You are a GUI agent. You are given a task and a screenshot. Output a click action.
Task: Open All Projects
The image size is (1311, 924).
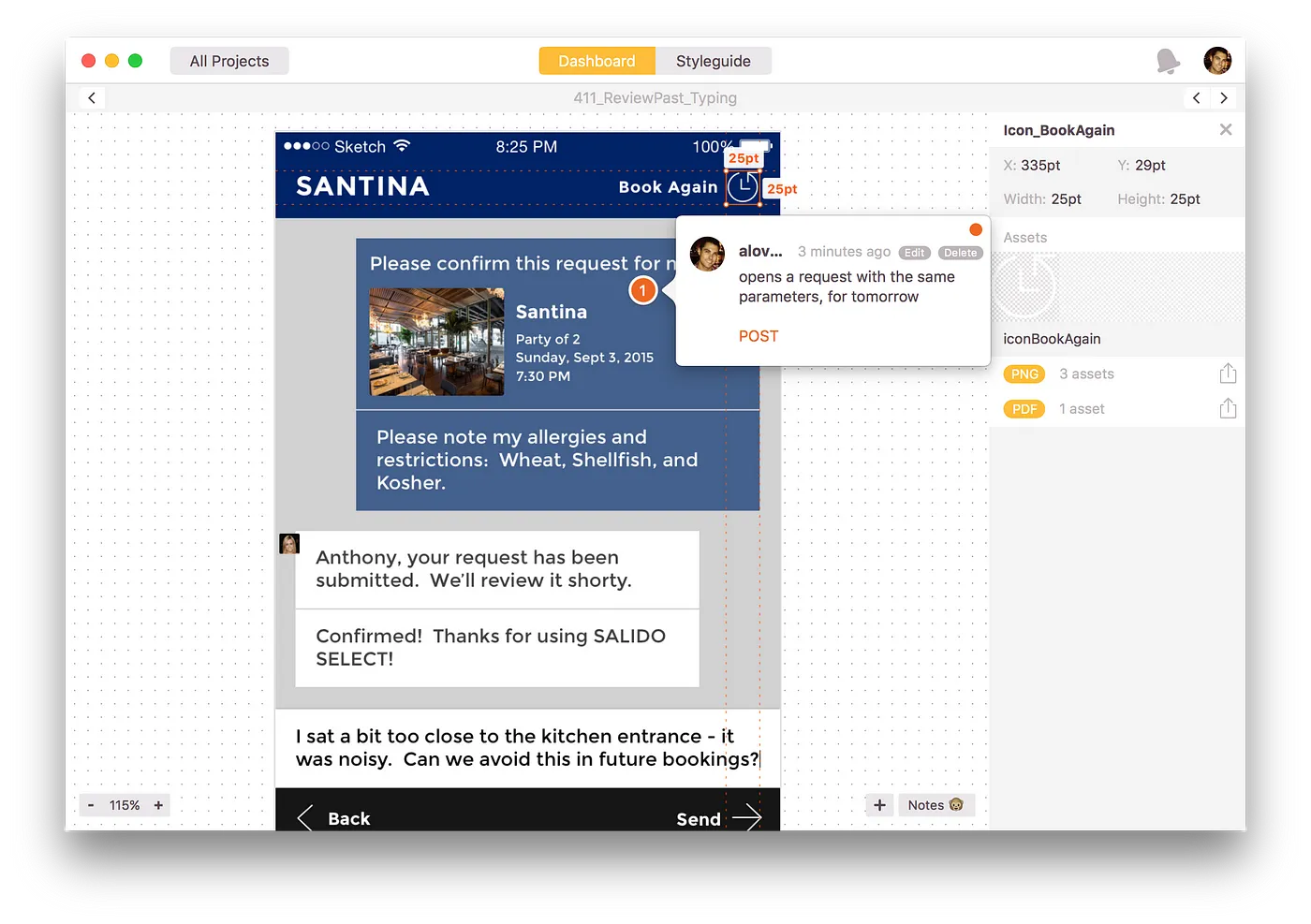click(229, 61)
